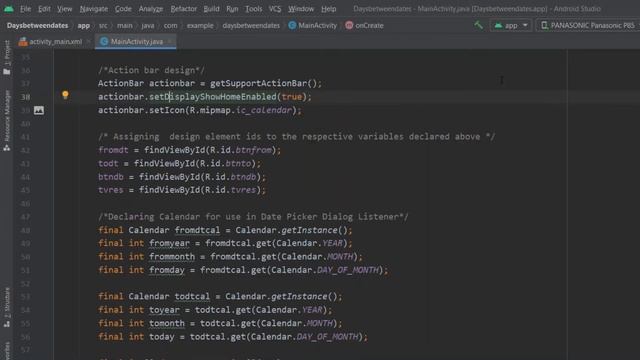Click the yellow lightbulb intention icon

click(65, 95)
